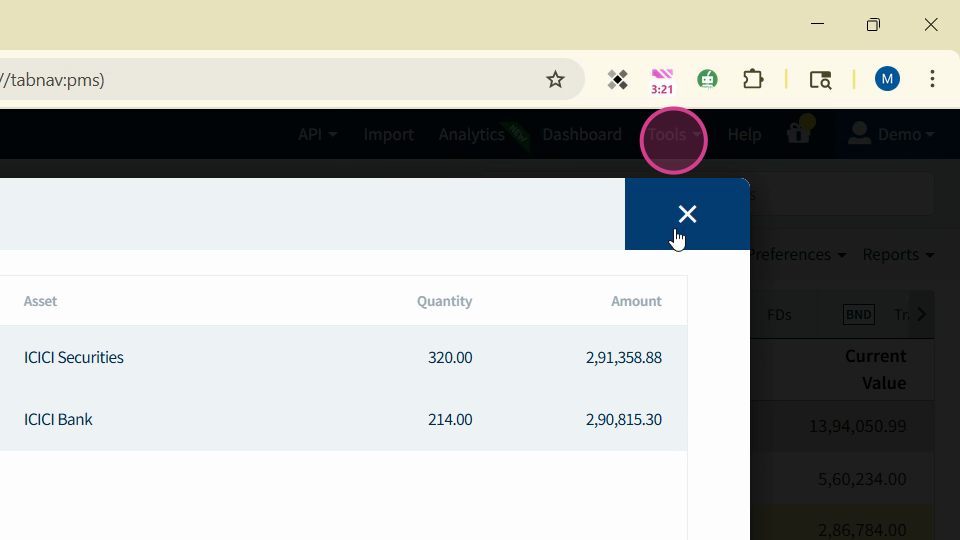Bookmark this page with the star icon

click(x=555, y=80)
